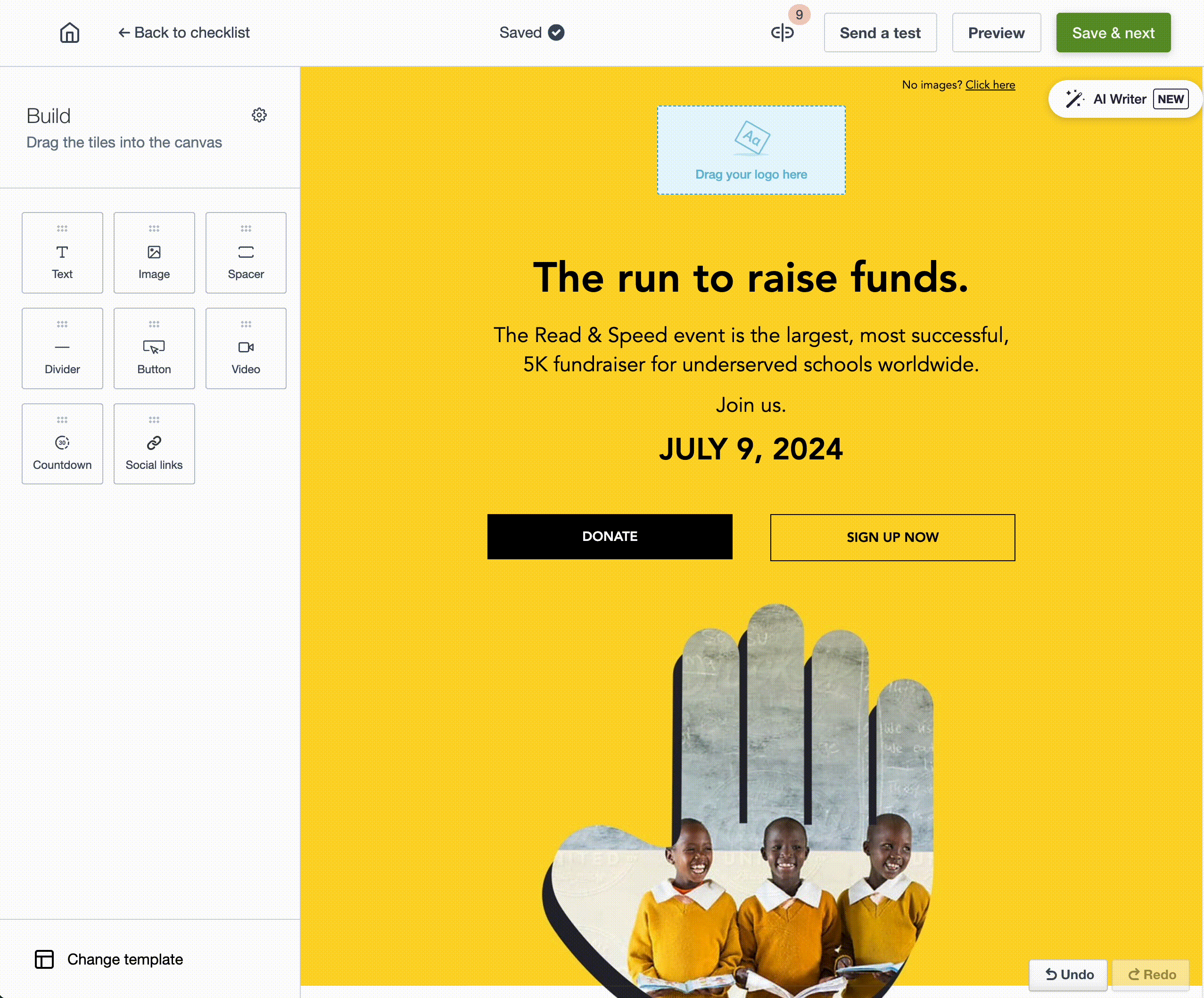Click the Spacer tile in Build panel
This screenshot has width=1204, height=998.
[x=245, y=252]
